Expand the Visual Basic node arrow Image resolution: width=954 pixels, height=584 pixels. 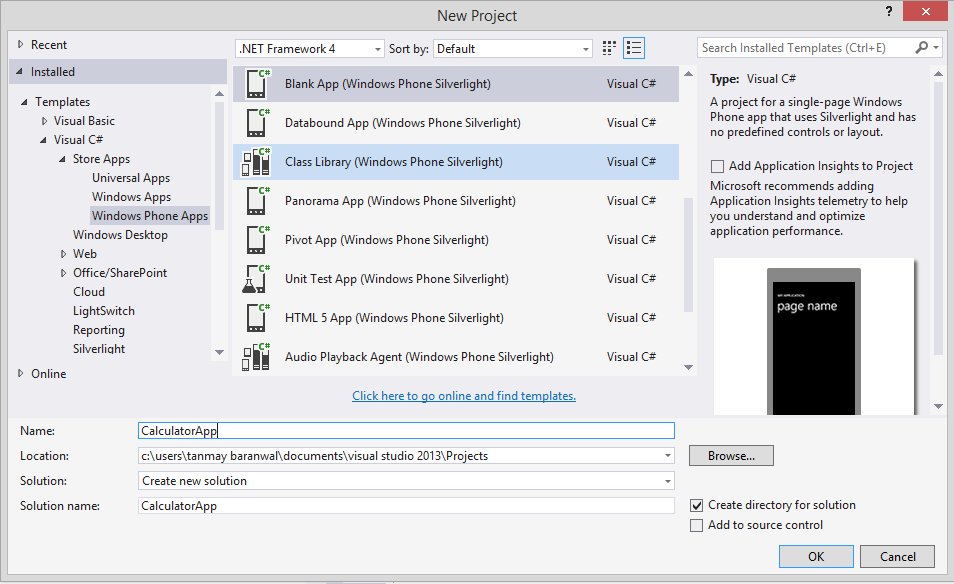click(x=44, y=121)
